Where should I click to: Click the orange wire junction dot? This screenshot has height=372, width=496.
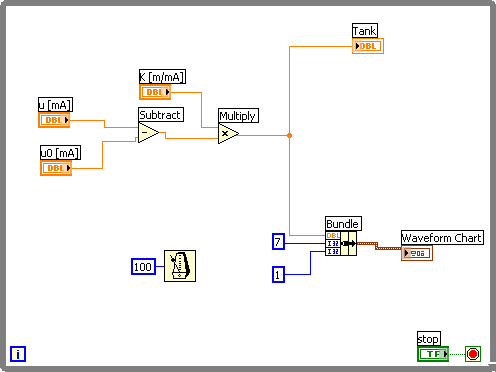tap(289, 135)
